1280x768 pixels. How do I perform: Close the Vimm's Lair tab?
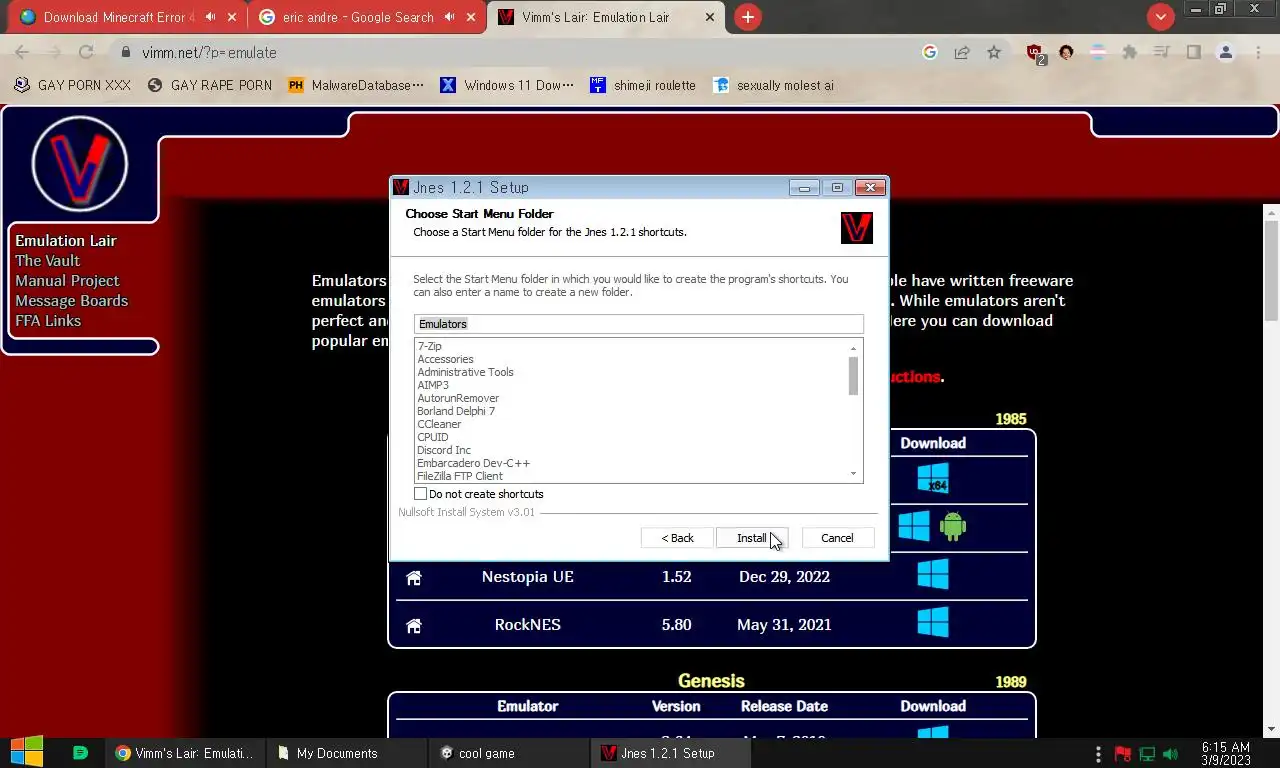710,17
